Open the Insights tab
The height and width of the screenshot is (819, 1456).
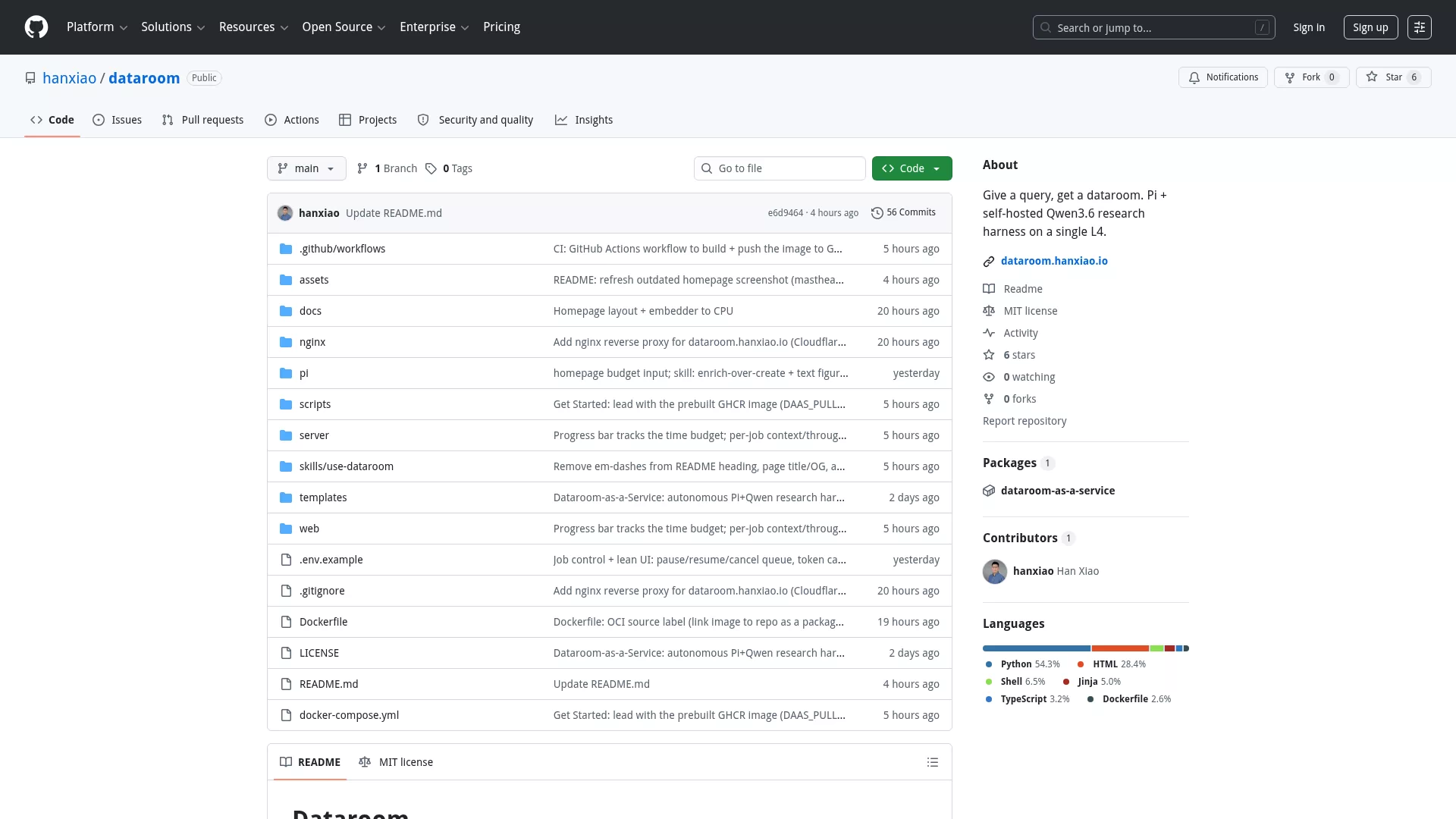584,120
